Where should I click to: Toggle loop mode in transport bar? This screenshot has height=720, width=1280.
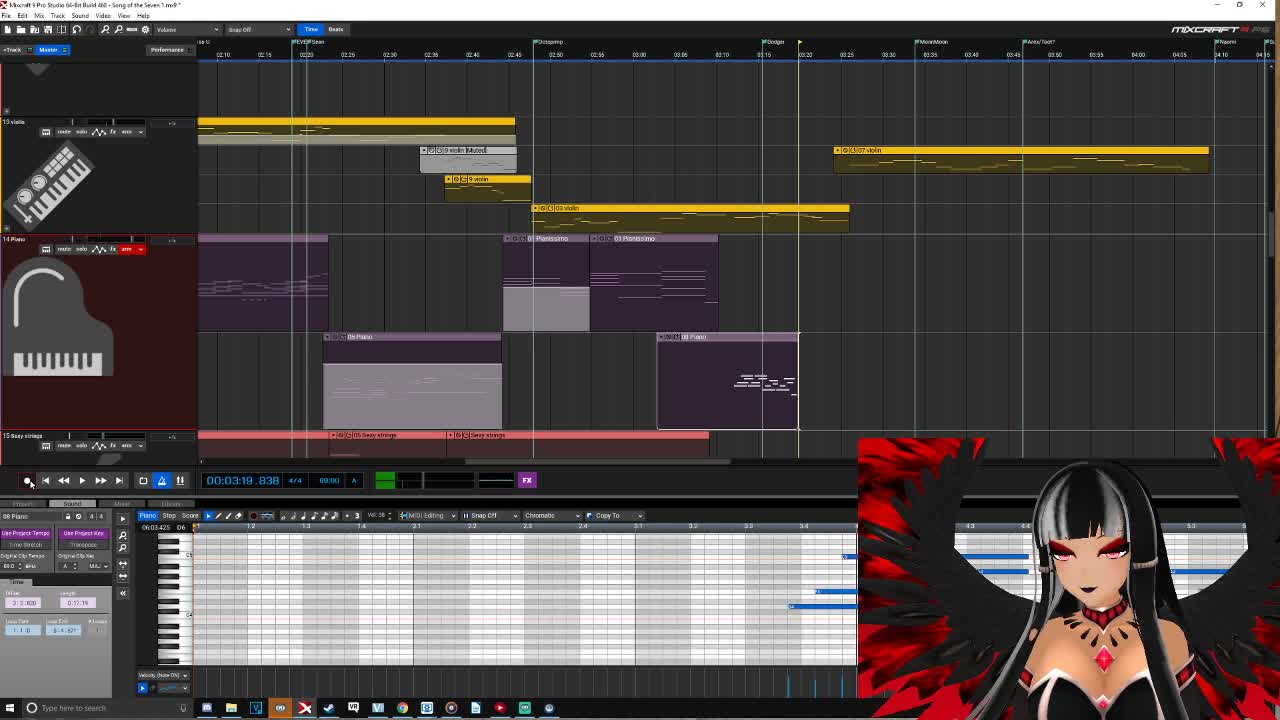click(143, 481)
